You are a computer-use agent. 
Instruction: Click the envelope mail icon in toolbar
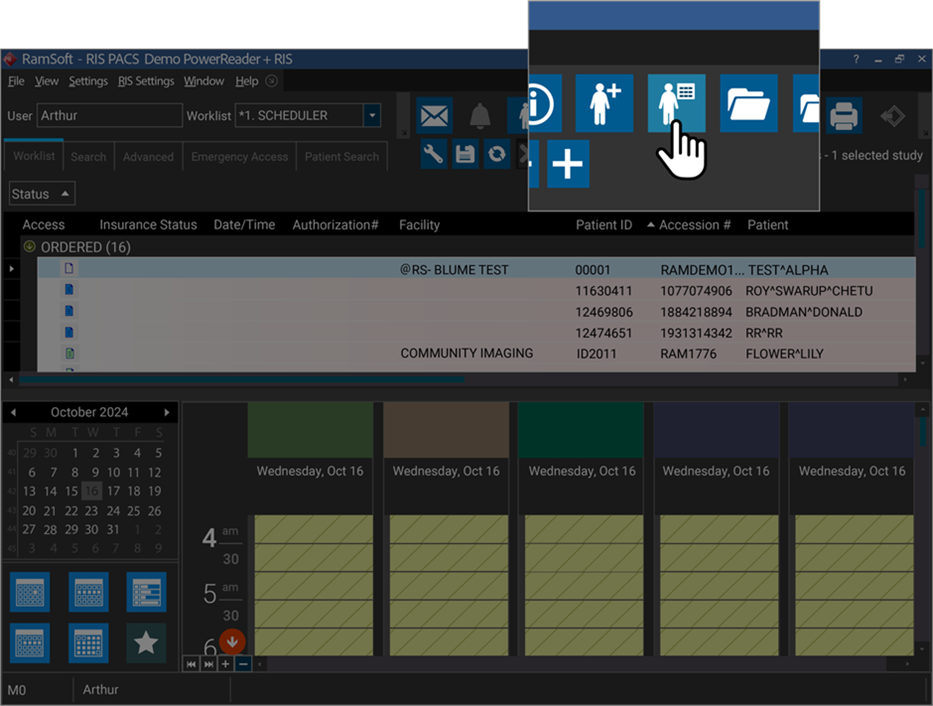click(434, 117)
